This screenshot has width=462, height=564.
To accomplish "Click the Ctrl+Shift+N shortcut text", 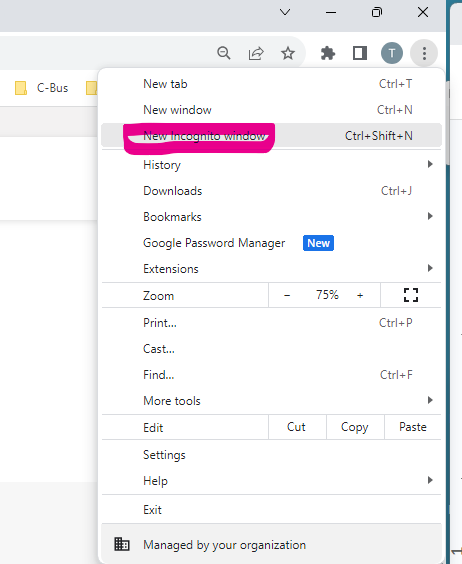I will 379,136.
